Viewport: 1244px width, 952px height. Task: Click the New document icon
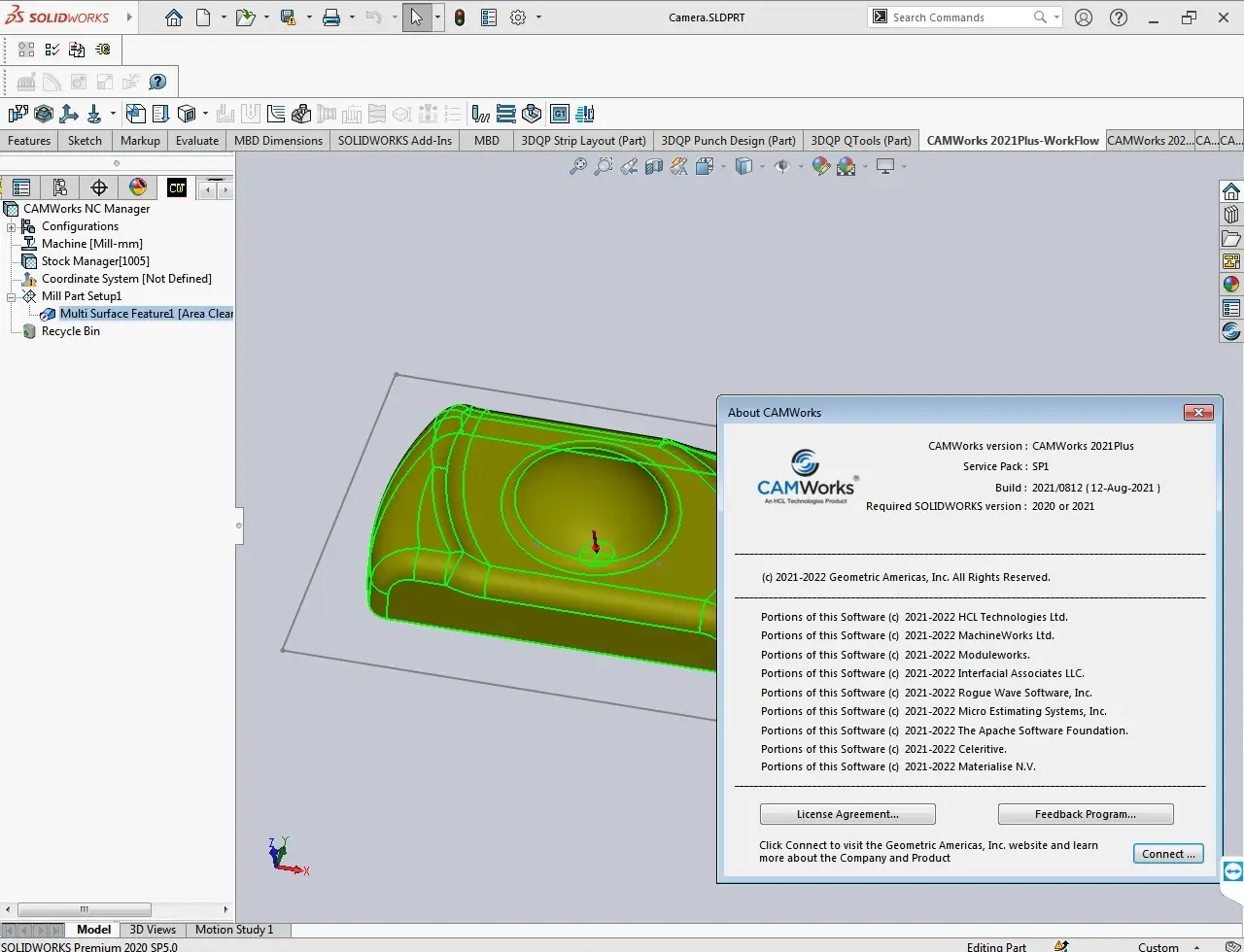pos(202,17)
